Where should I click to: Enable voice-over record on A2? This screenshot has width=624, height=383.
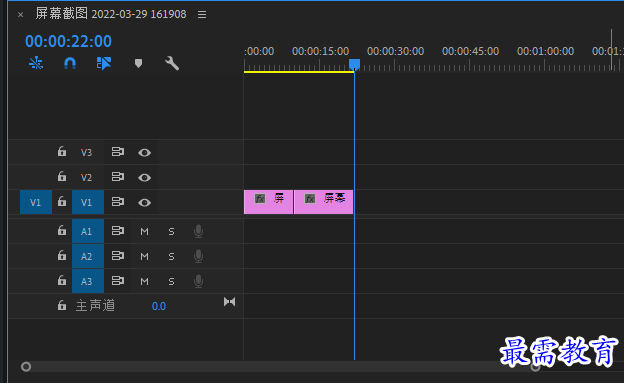tap(198, 256)
